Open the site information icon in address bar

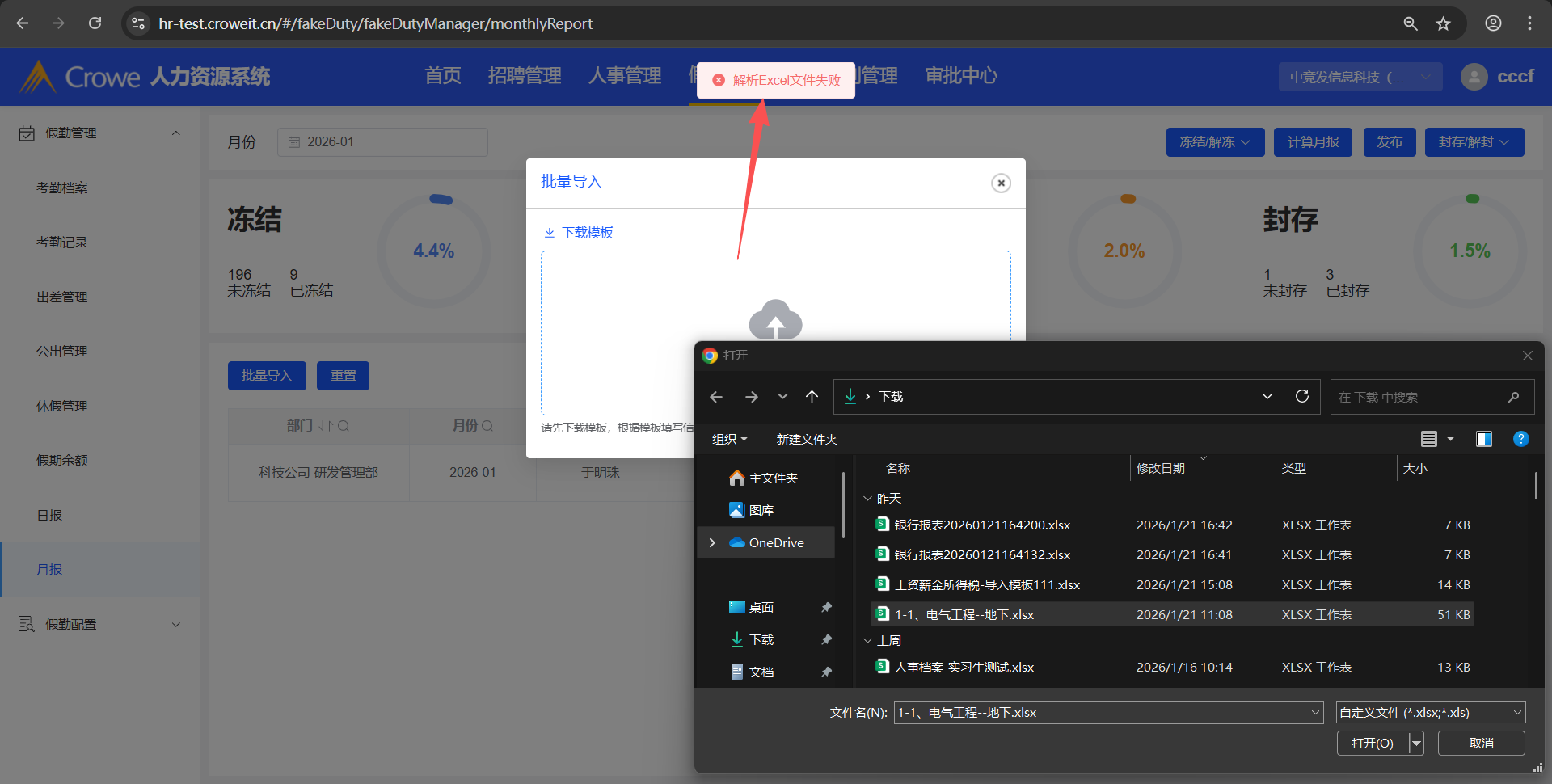click(x=138, y=23)
